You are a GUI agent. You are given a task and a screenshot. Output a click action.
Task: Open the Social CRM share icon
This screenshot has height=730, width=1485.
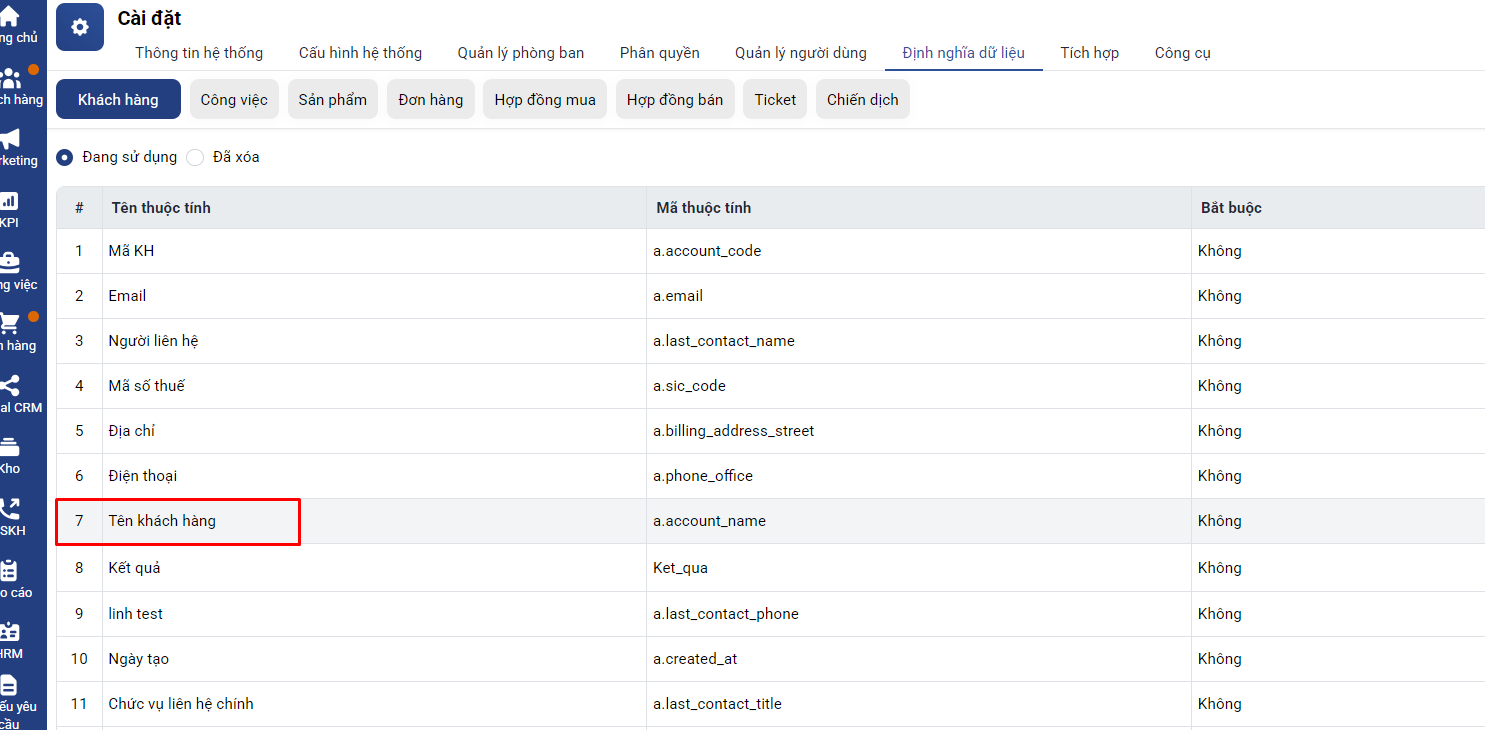click(x=10, y=386)
